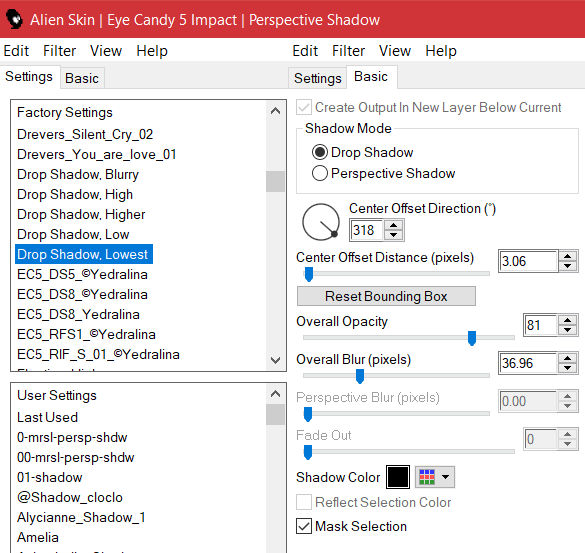
Task: Increase Overall Opacity with up arrow
Action: [567, 320]
